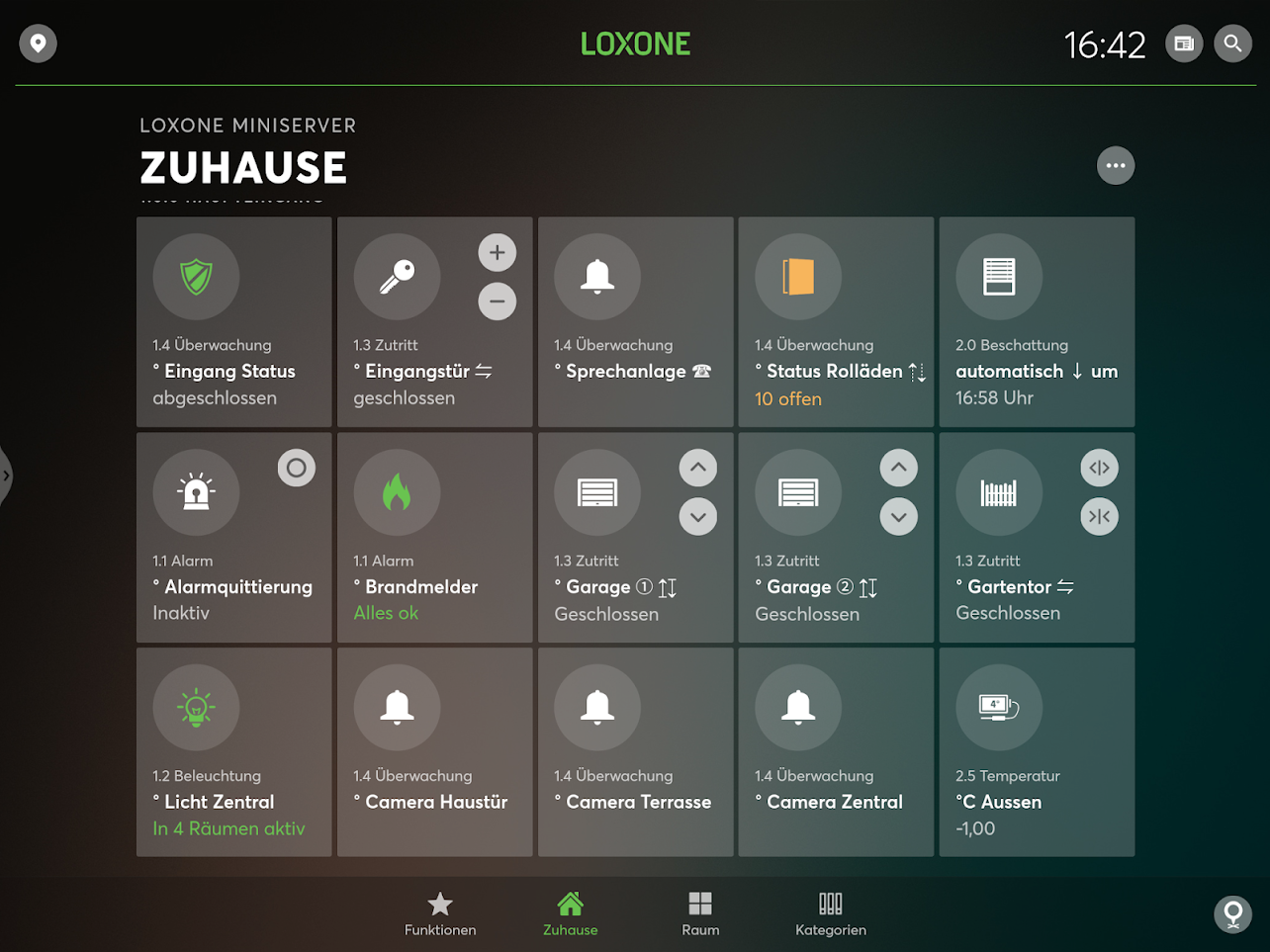This screenshot has width=1270, height=952.
Task: Click the 'In 4 Räumen aktiv' status text
Action: [228, 828]
